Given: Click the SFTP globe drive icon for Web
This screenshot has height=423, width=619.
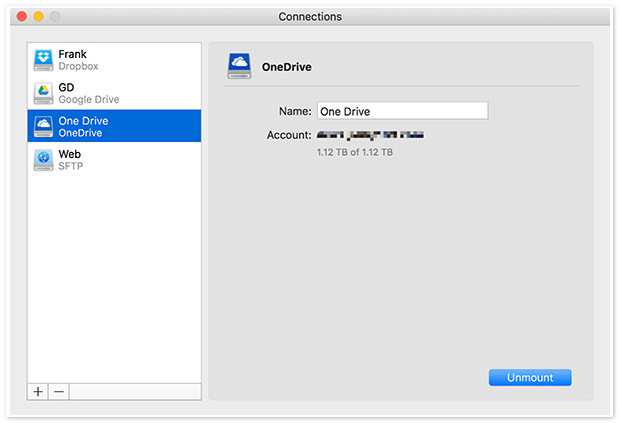Looking at the screenshot, I should pos(43,160).
